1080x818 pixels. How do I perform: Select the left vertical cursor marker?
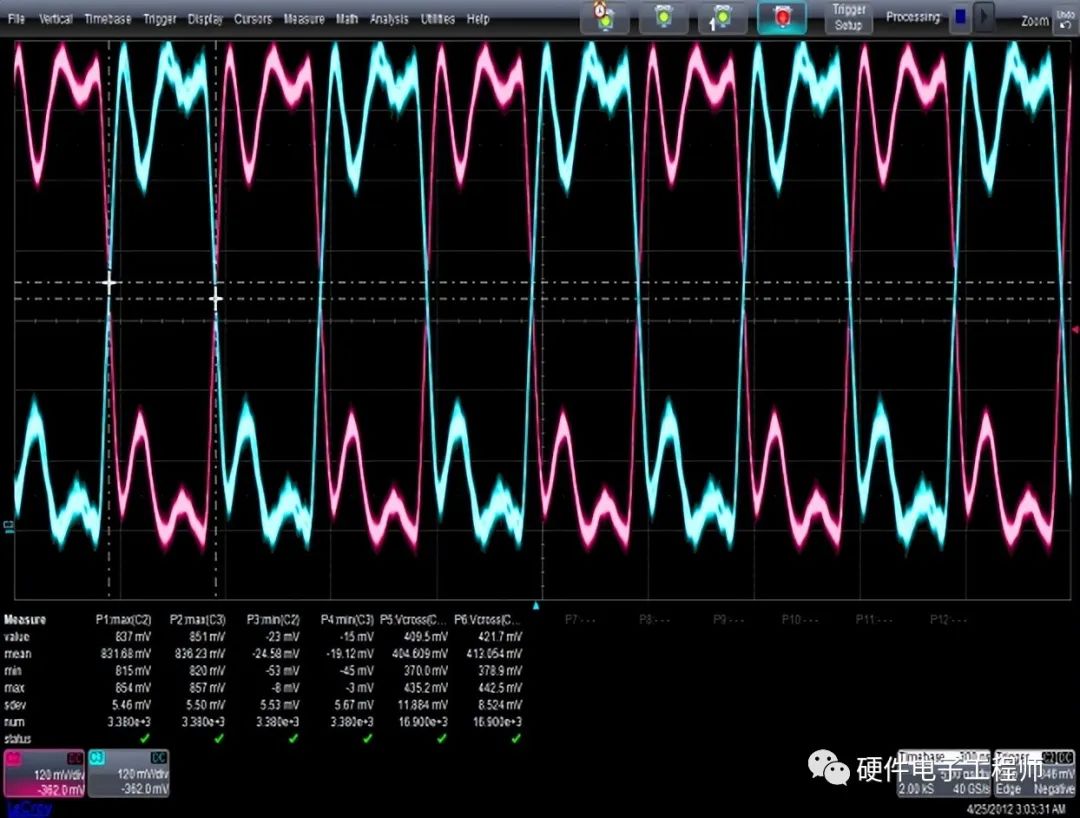110,282
